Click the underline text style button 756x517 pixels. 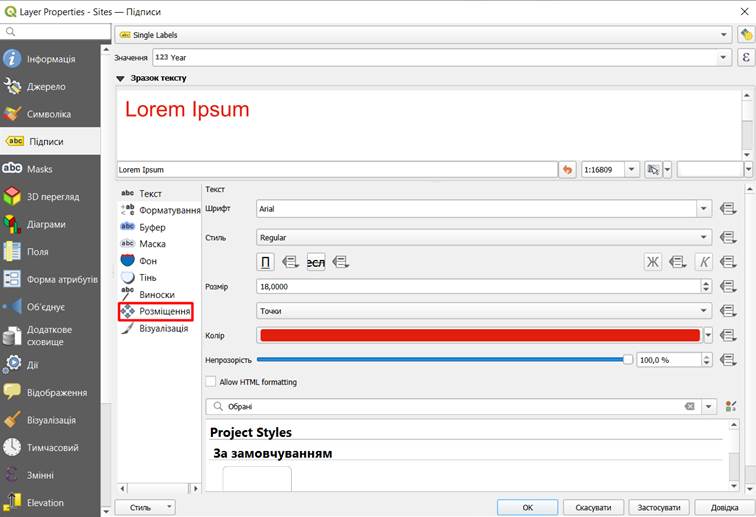point(266,262)
